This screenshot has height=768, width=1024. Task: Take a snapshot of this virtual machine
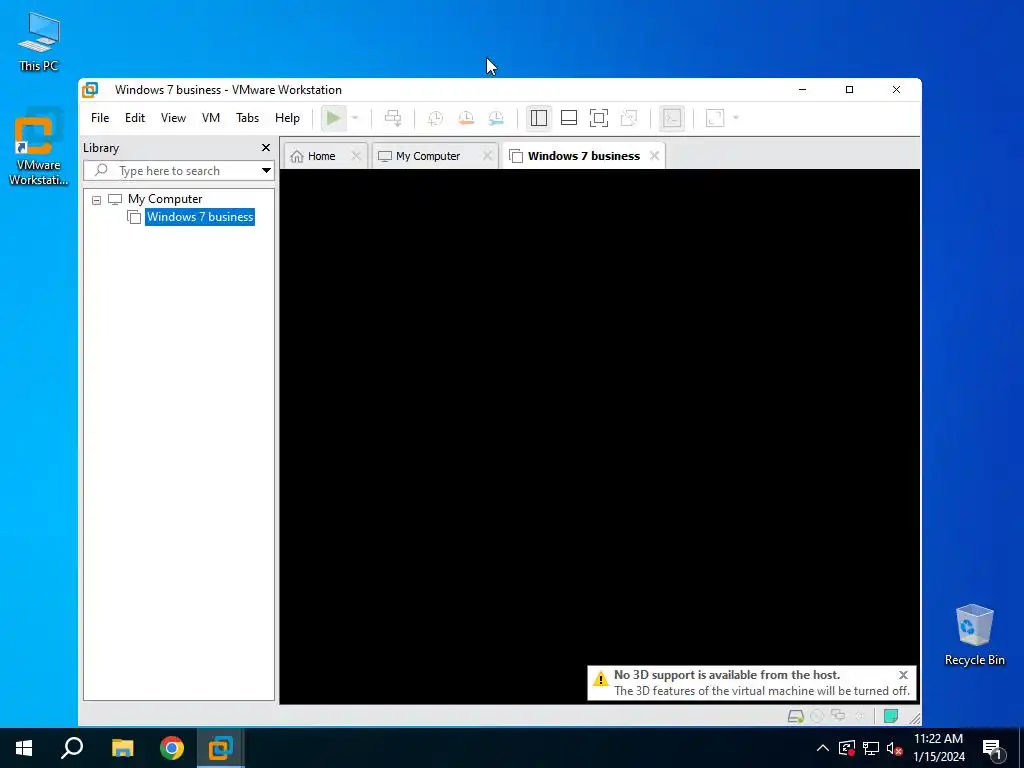(435, 118)
